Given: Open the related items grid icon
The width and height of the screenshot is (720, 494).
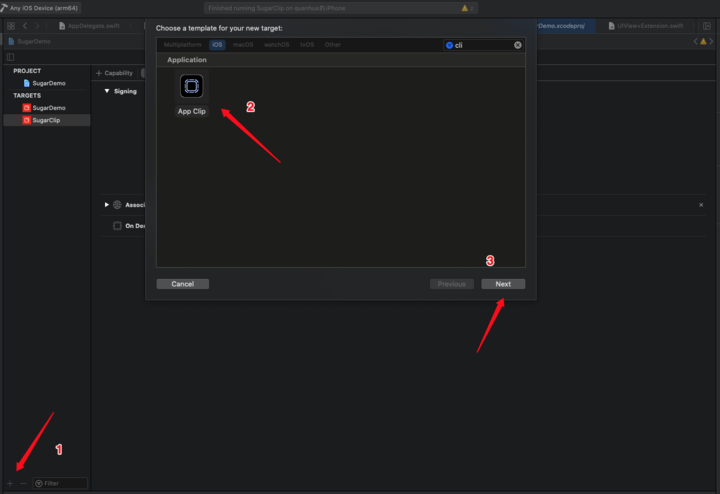Looking at the screenshot, I should 11,26.
